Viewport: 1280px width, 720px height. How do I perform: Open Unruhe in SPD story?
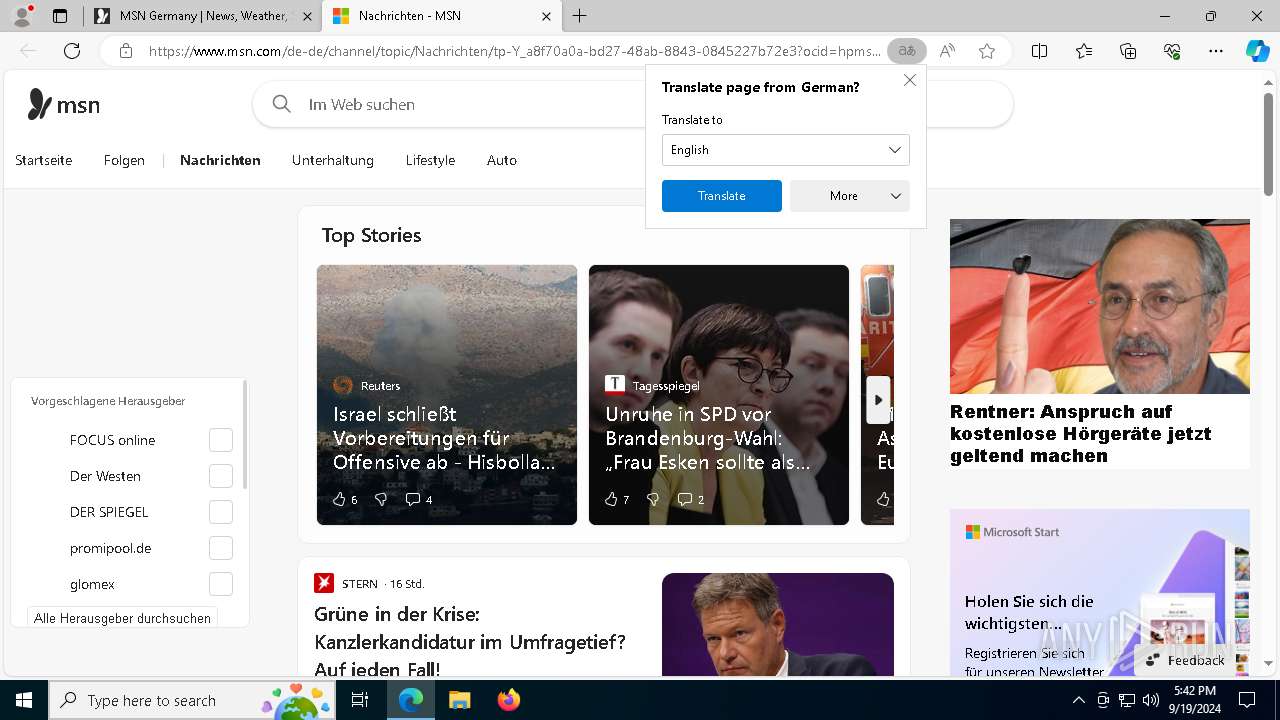click(708, 438)
